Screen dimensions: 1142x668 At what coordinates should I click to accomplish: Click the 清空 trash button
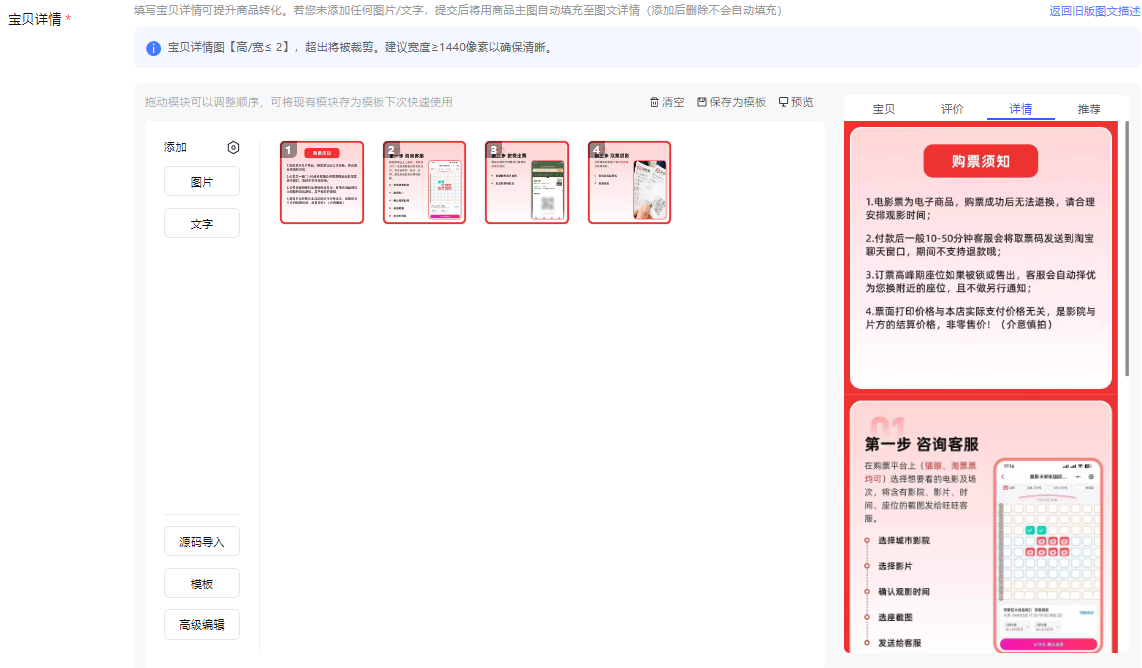[666, 102]
